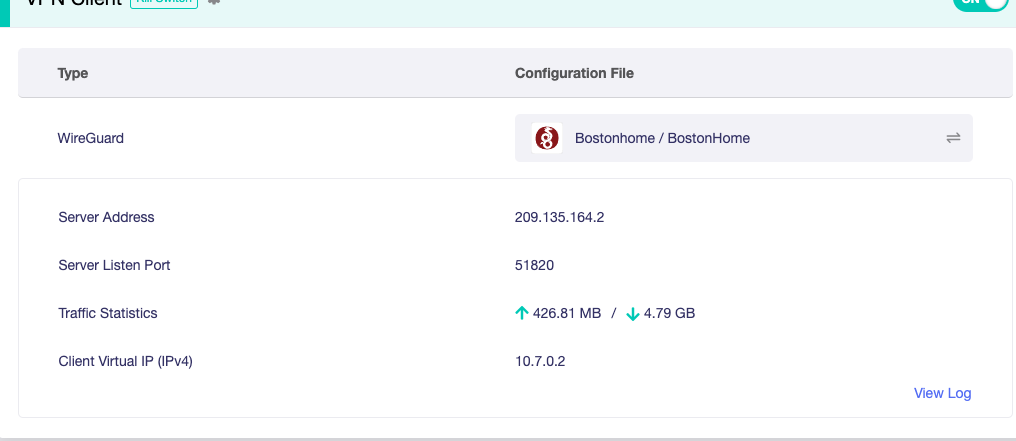This screenshot has width=1016, height=441.
Task: Select the WireGuard type label
Action: (x=91, y=138)
